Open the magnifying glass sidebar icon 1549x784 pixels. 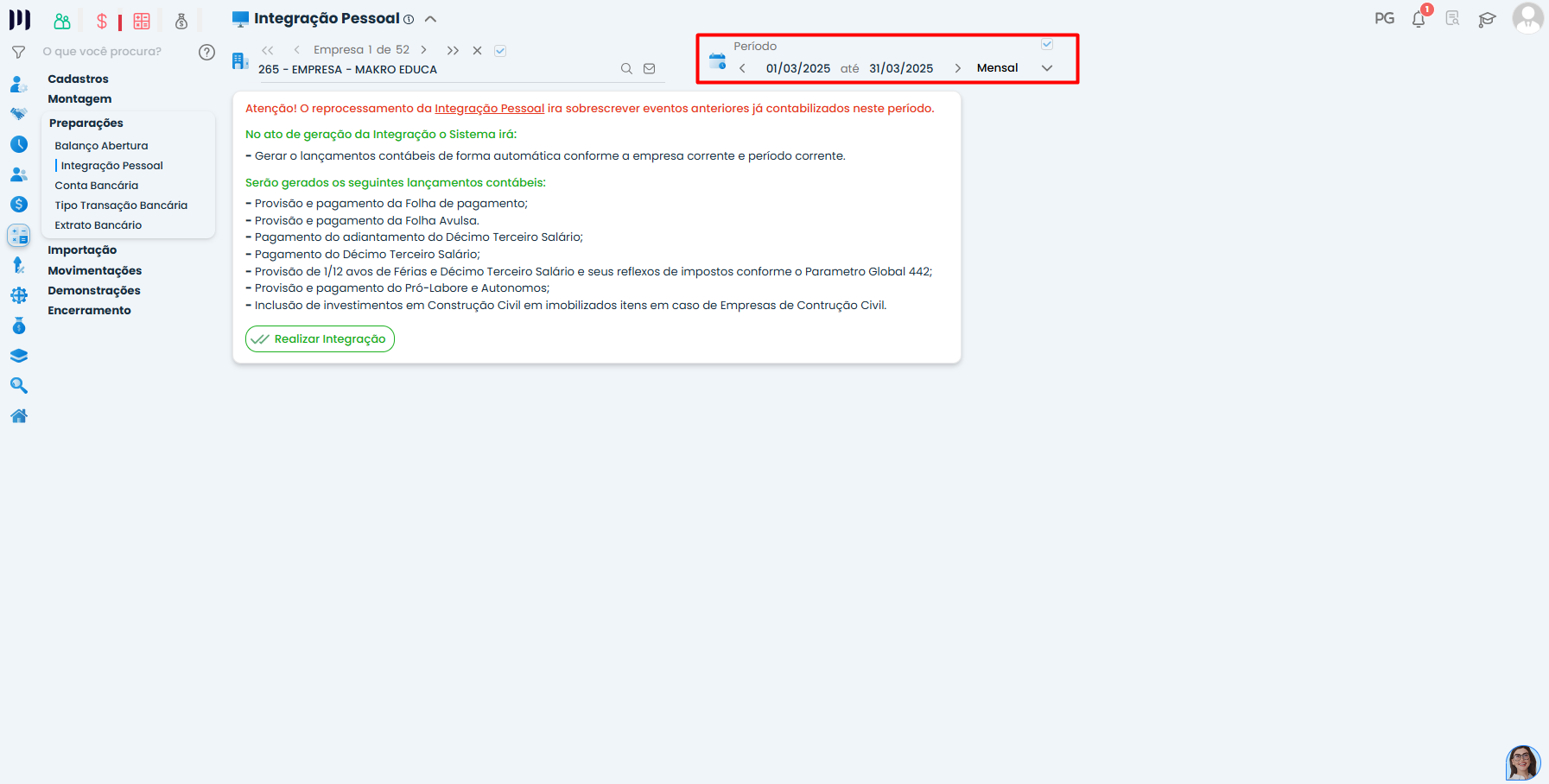(18, 386)
